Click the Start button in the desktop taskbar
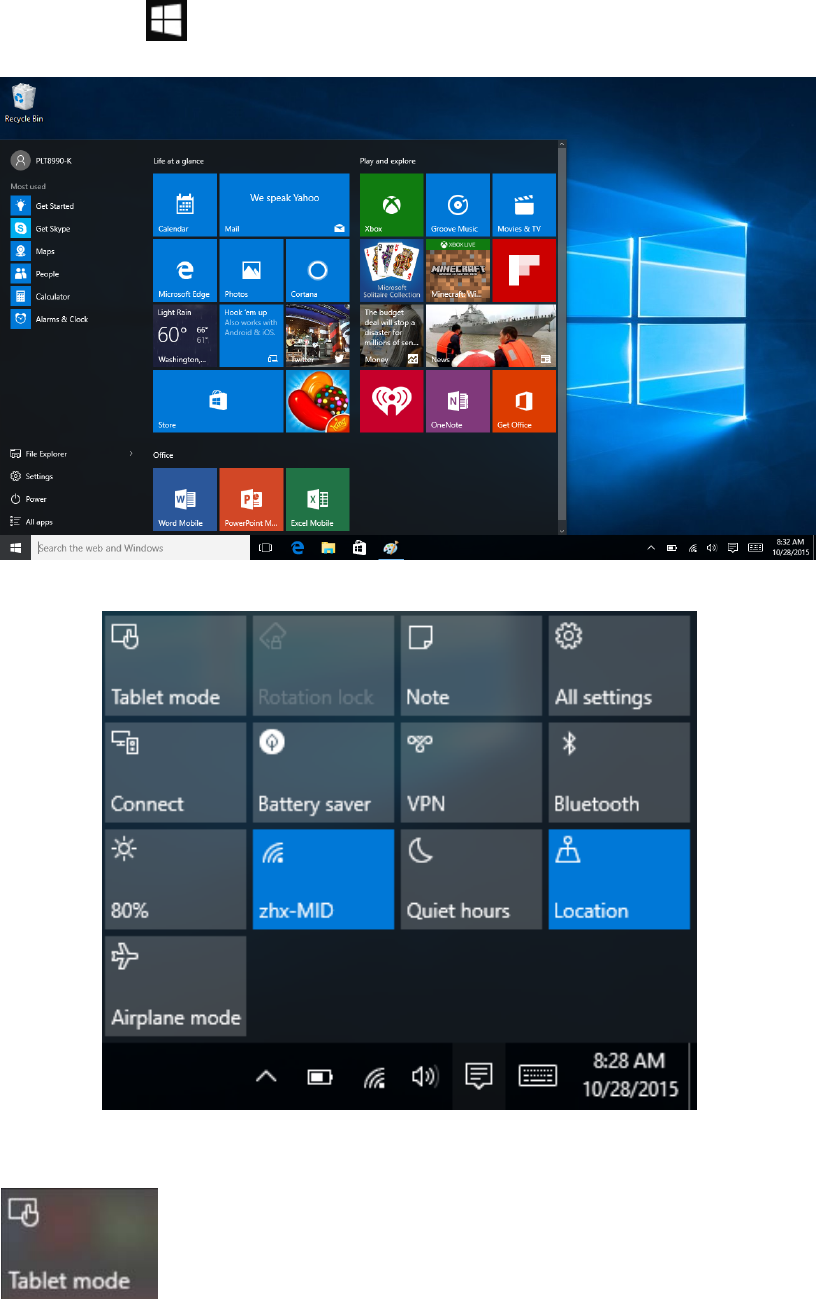 (x=15, y=548)
